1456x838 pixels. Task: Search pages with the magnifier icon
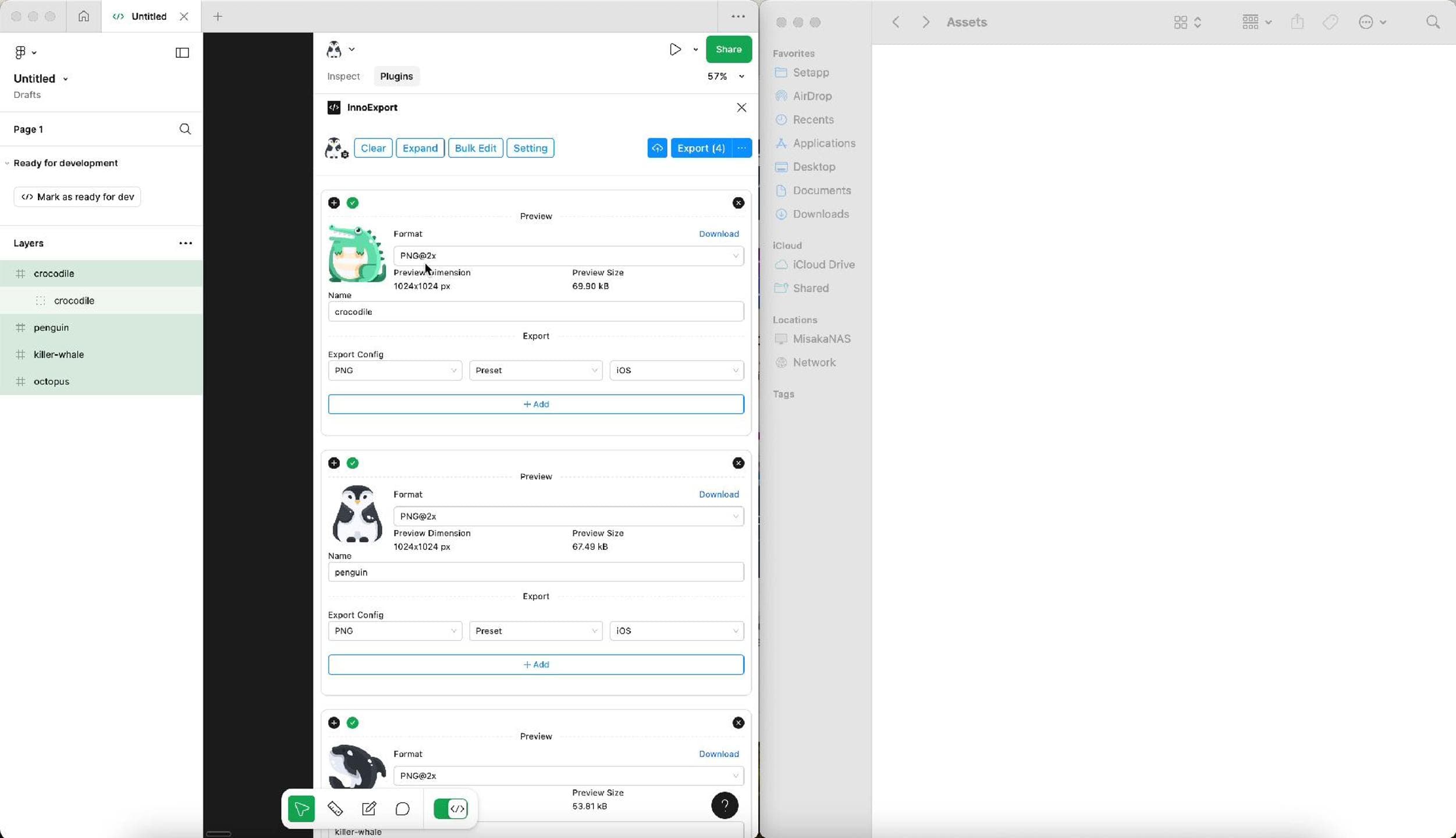185,129
